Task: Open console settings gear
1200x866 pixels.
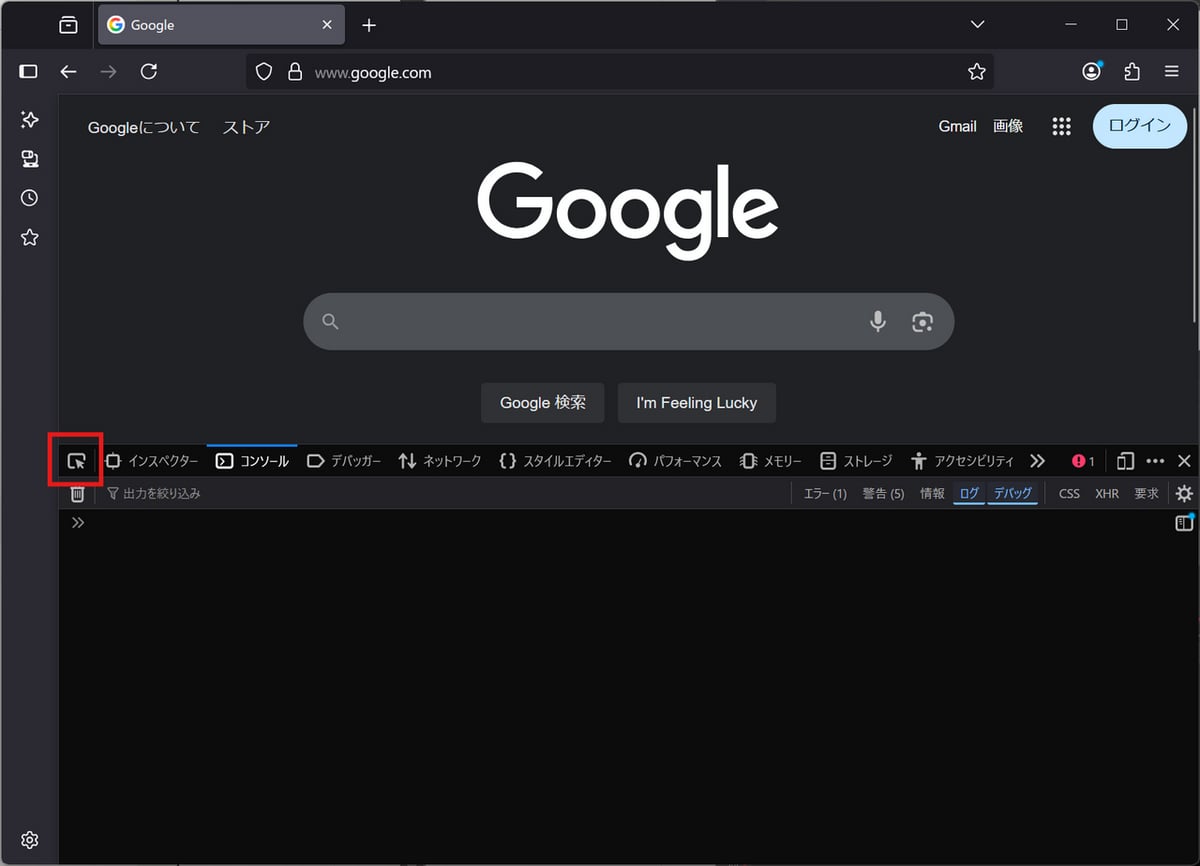Action: coord(1184,493)
